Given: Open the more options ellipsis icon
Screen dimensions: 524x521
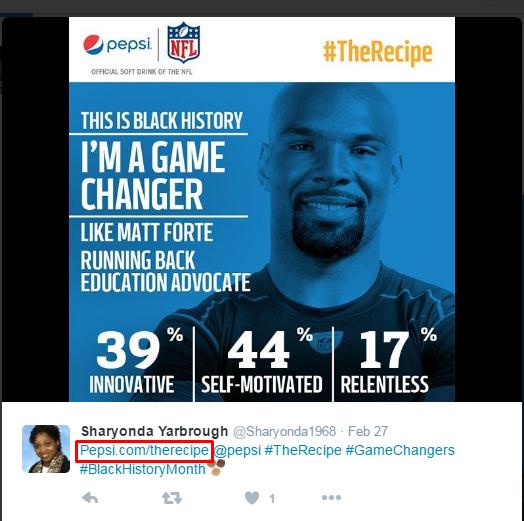Looking at the screenshot, I should point(332,497).
